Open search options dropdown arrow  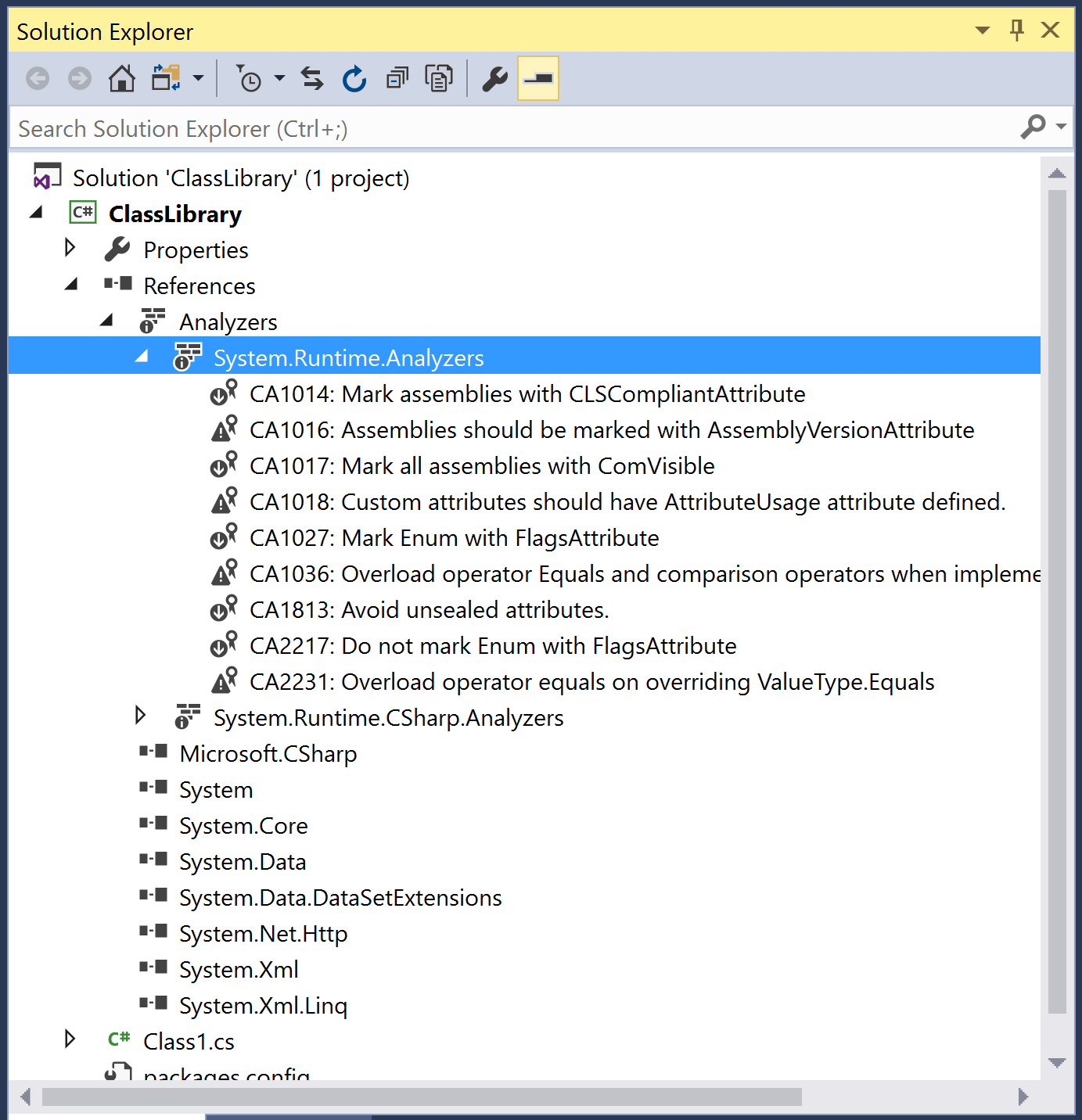pos(1061,126)
